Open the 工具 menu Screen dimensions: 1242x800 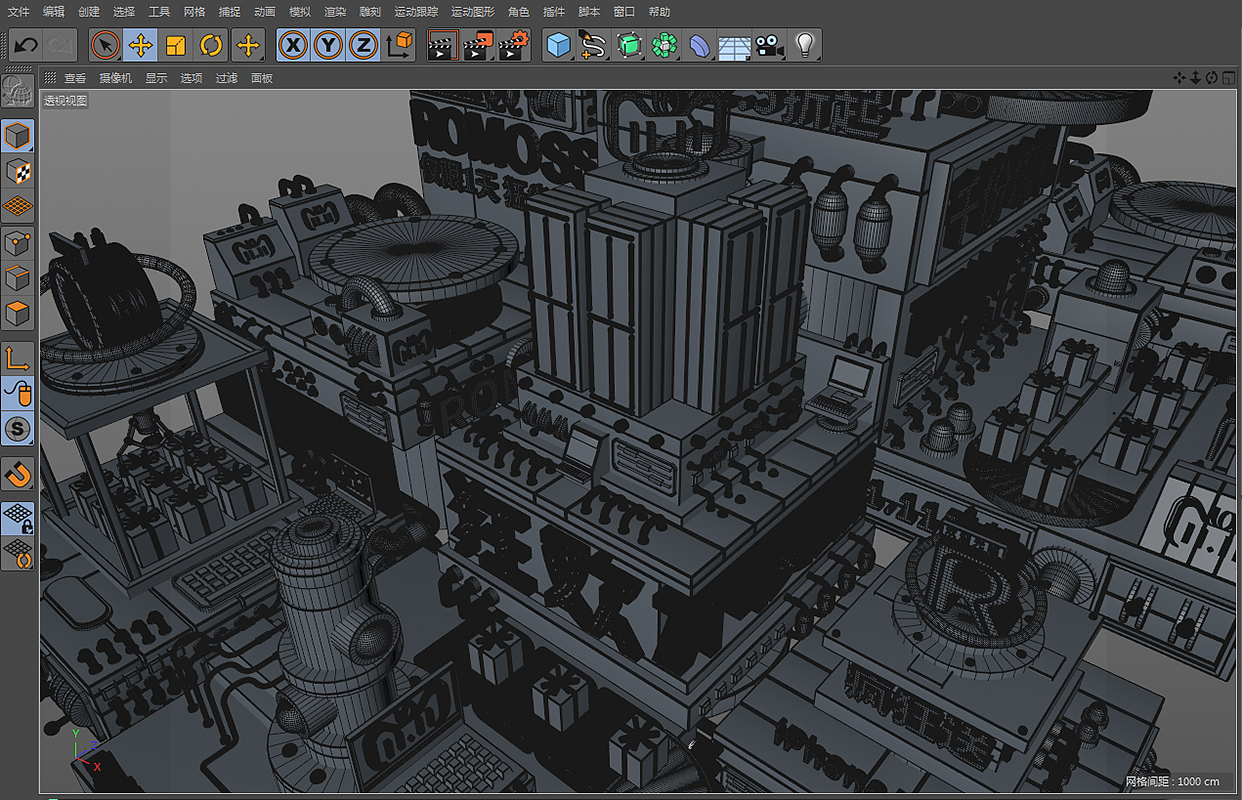(159, 12)
